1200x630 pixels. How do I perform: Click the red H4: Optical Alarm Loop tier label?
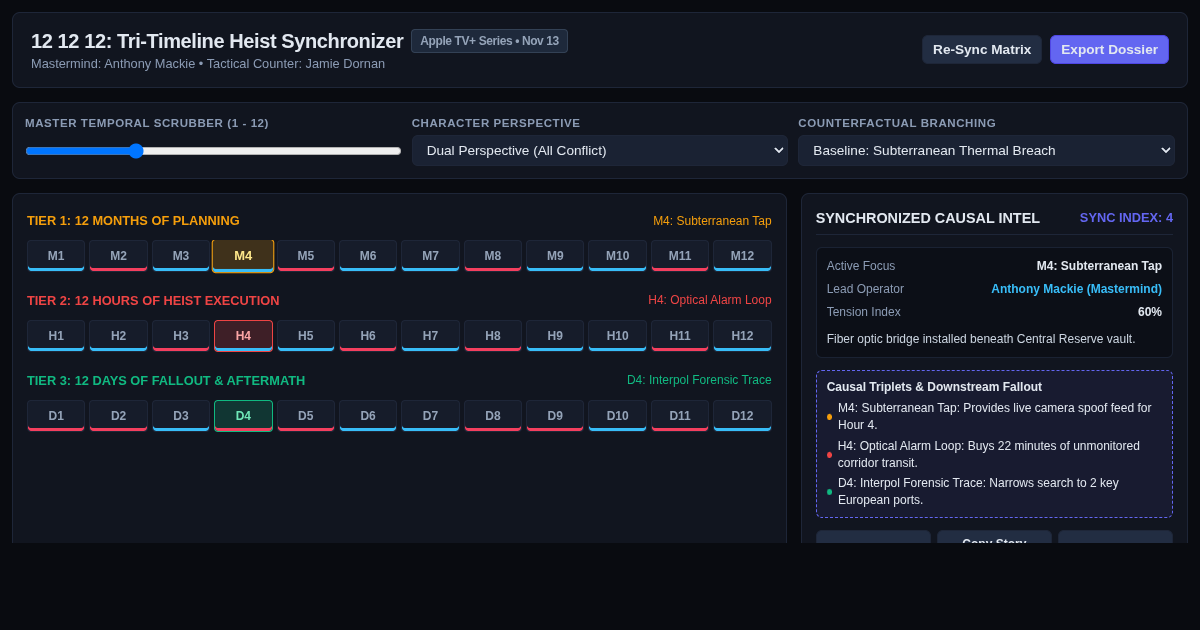(x=710, y=300)
